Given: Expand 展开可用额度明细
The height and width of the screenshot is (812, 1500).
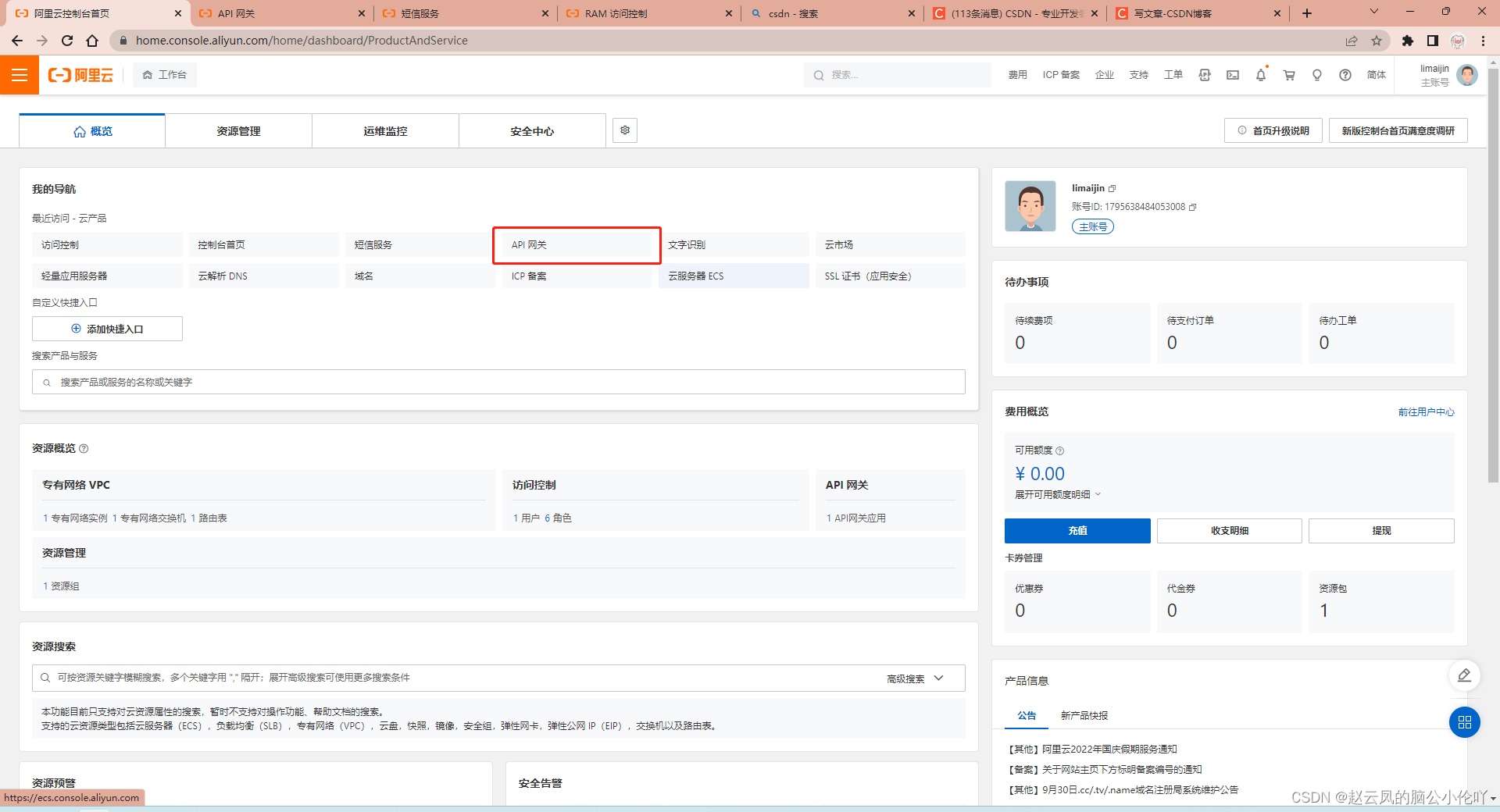Looking at the screenshot, I should [1057, 494].
